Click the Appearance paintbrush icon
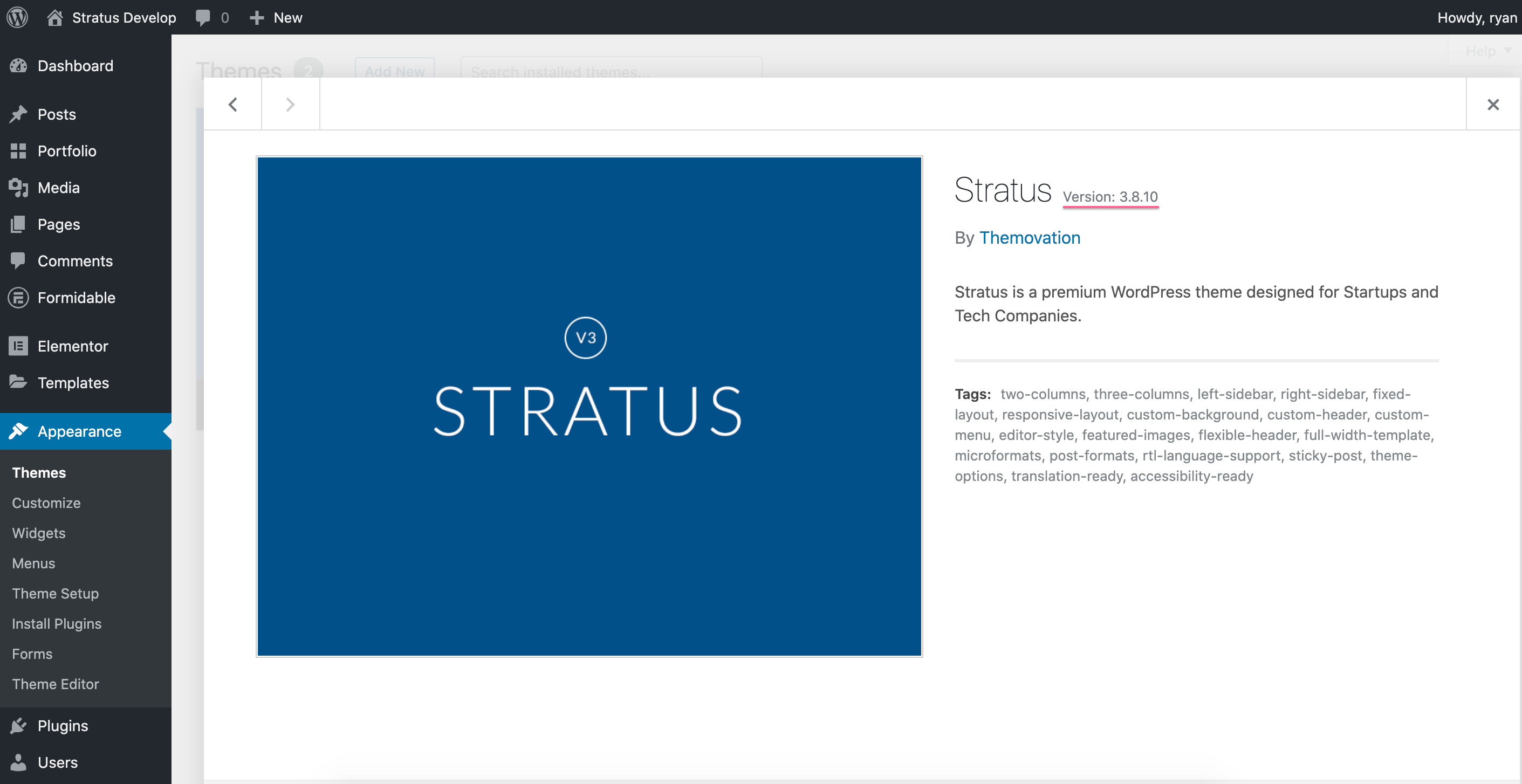This screenshot has height=784, width=1522. [x=18, y=431]
